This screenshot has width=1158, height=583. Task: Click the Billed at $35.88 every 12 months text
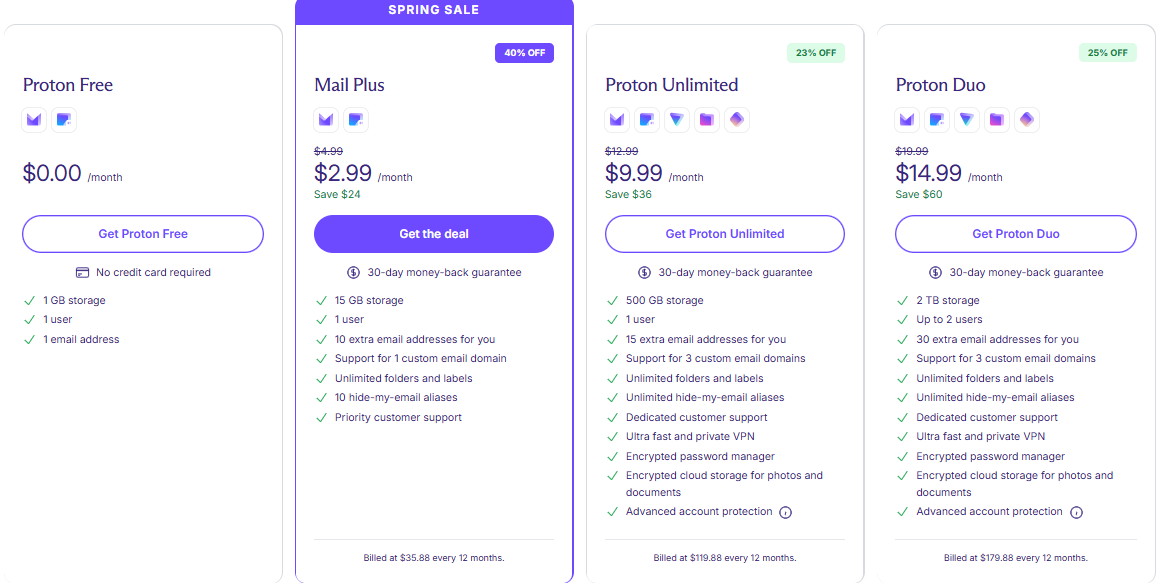433,558
